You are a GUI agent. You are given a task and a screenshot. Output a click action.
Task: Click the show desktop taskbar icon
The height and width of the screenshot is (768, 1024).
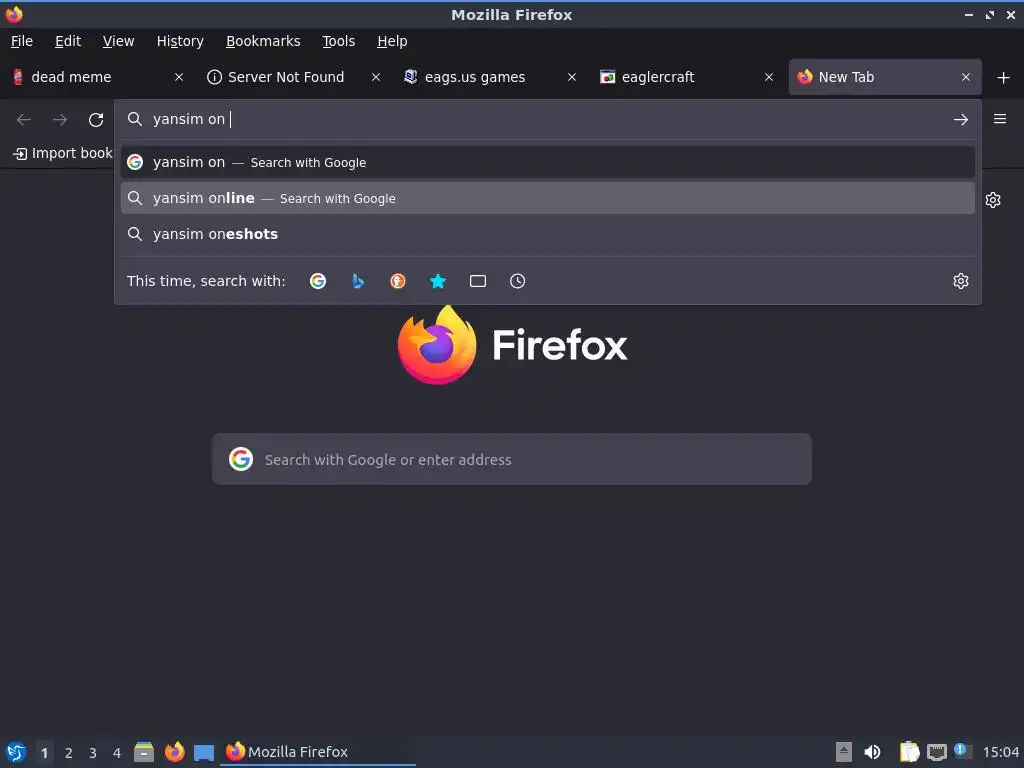tap(204, 752)
